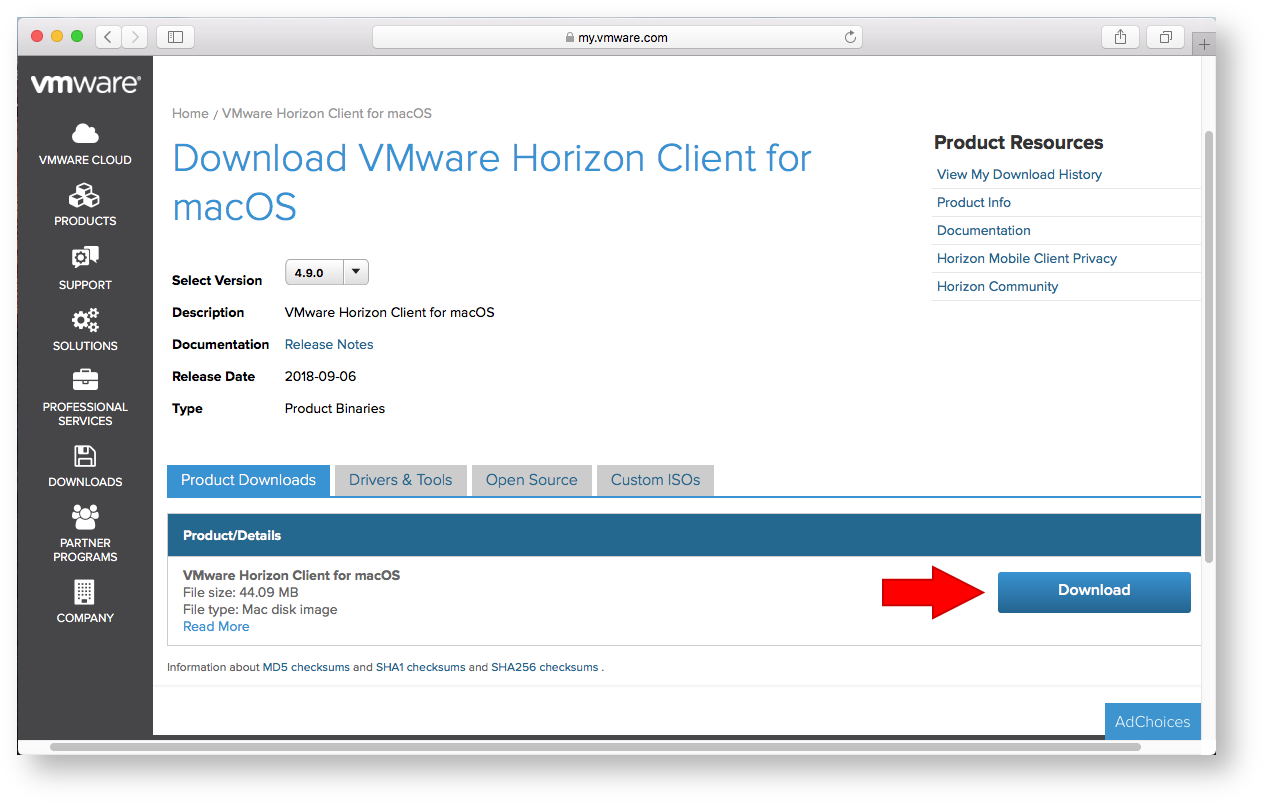Open the SHA1 checksums link
This screenshot has height=803, width=1264.
(x=420, y=667)
